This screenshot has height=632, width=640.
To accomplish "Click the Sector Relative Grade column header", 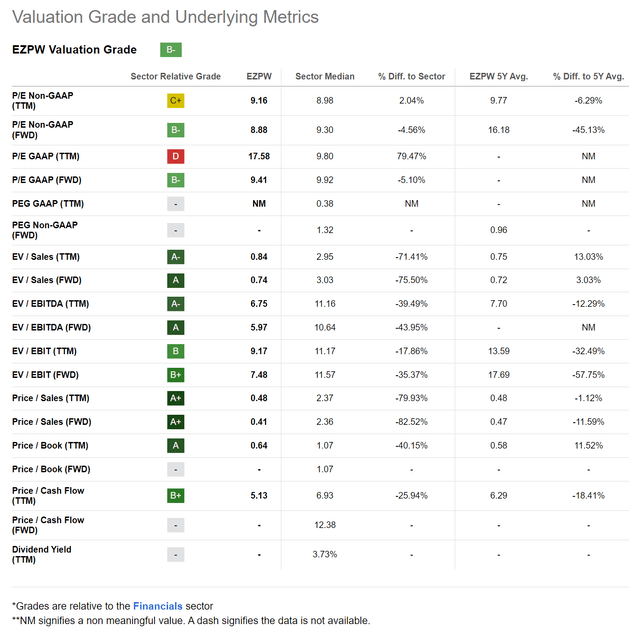I will click(x=176, y=76).
